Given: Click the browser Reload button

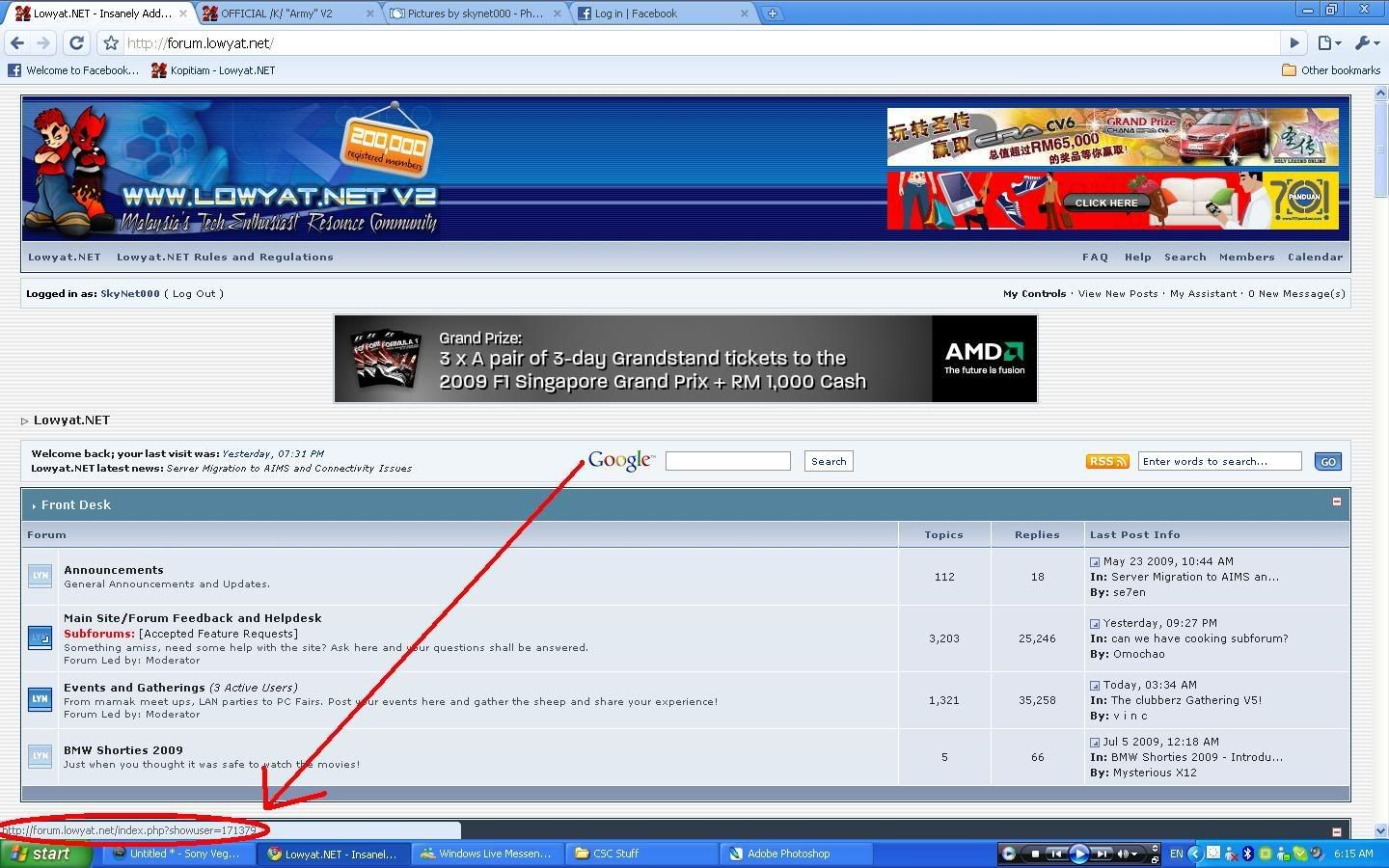Looking at the screenshot, I should pos(76,42).
